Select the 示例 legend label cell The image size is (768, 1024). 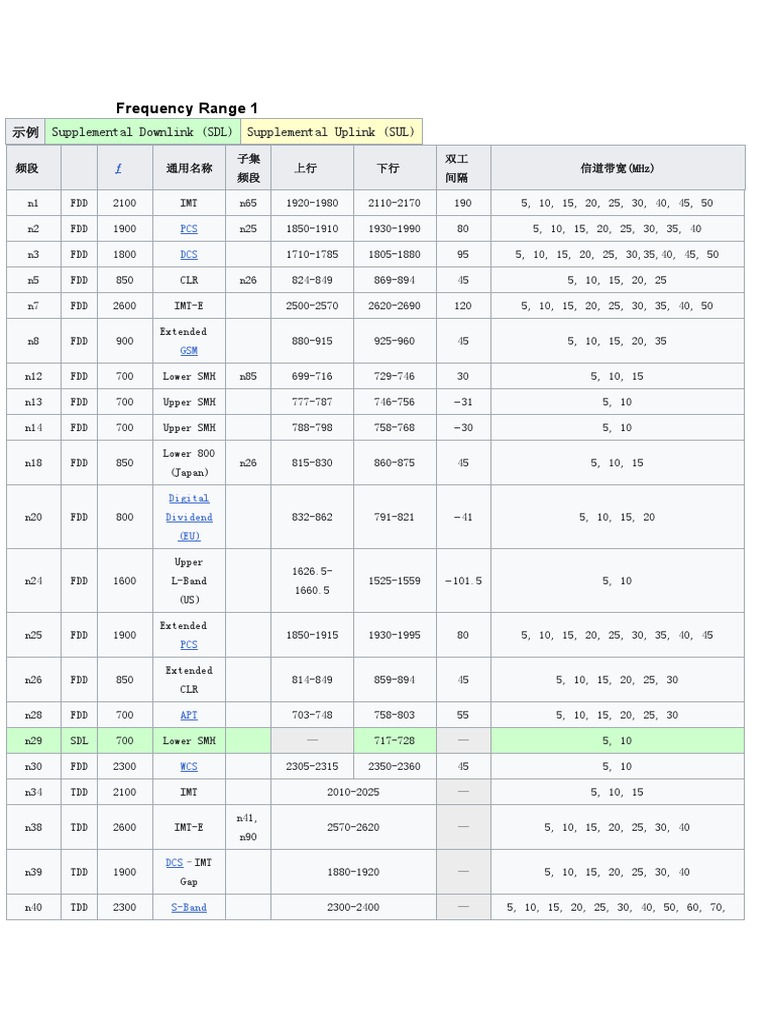tap(25, 132)
